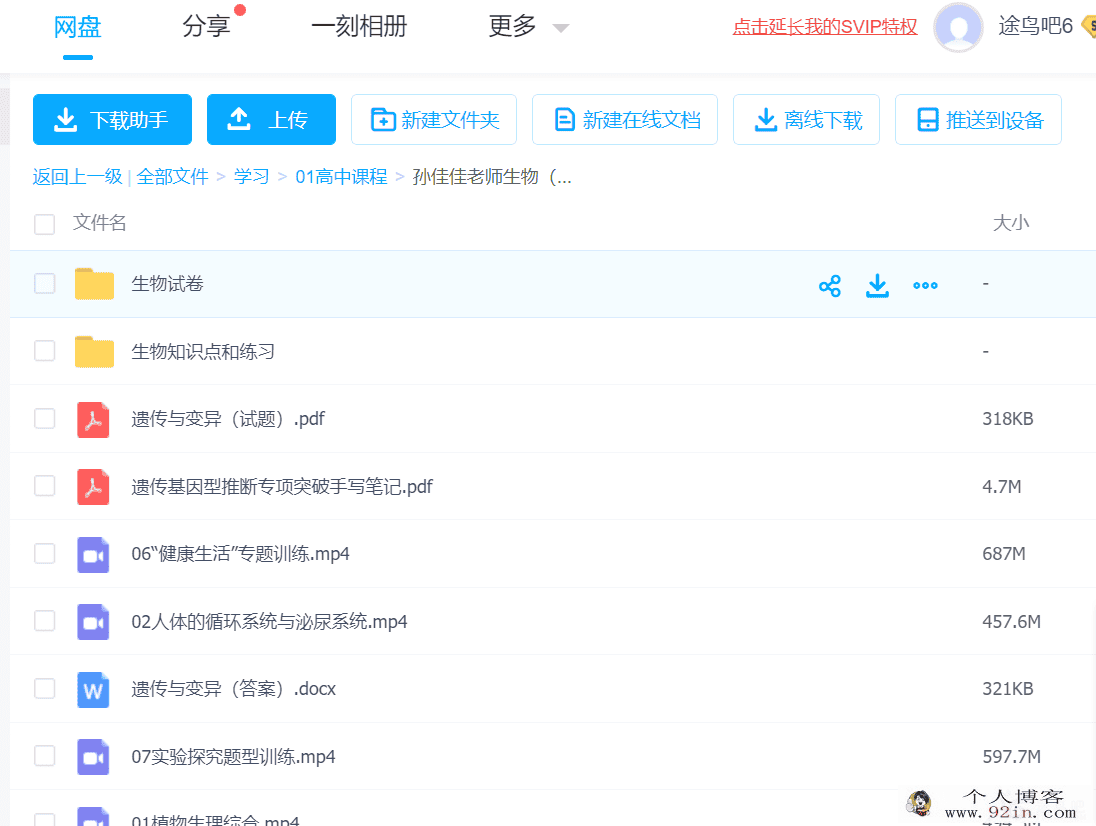Tick checkbox of 06"健康生活"专题训练.mp4

[x=45, y=553]
